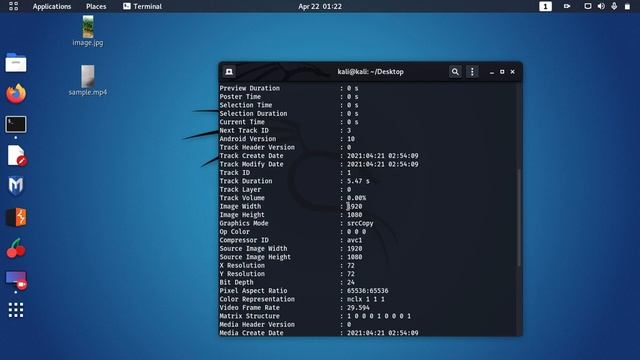Click the Track Duration value 5.47 s
Viewport: 640px width, 360px height.
[358, 181]
